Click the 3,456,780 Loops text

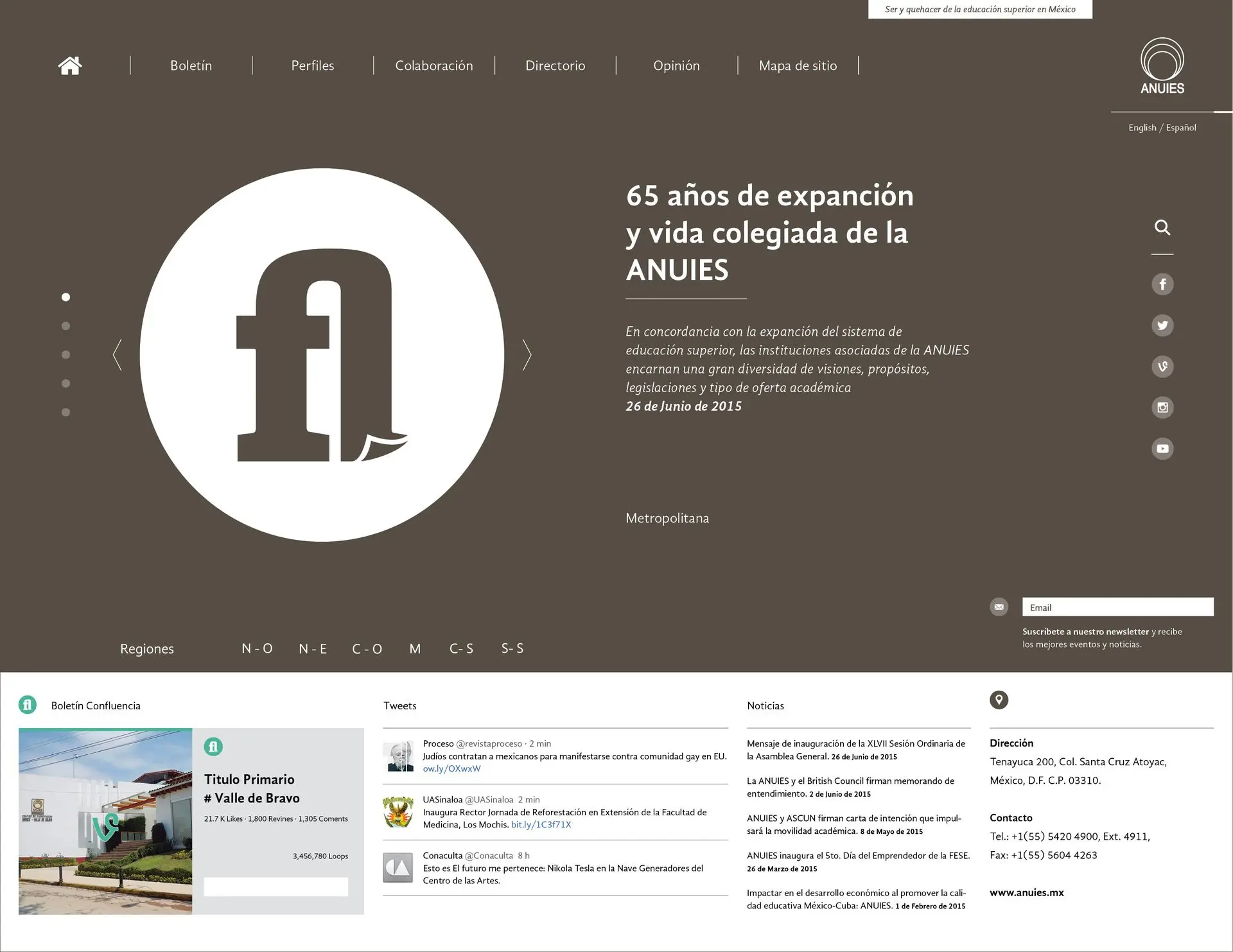click(x=320, y=856)
